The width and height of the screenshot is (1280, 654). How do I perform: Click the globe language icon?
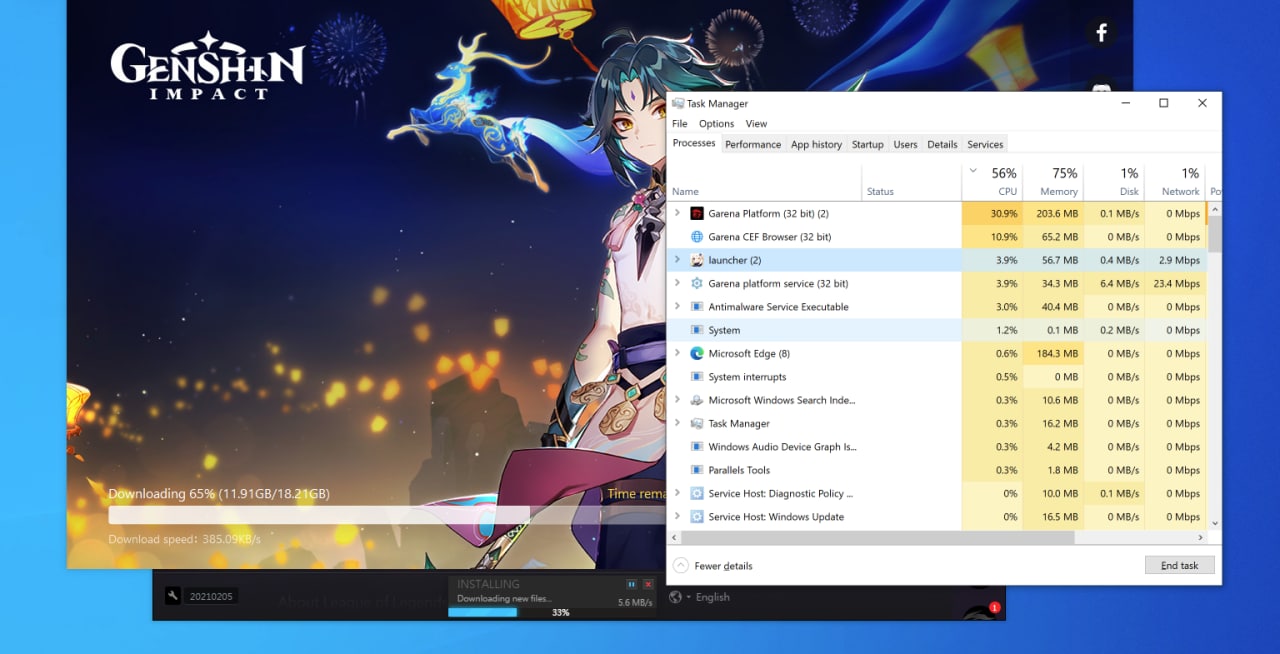(675, 597)
